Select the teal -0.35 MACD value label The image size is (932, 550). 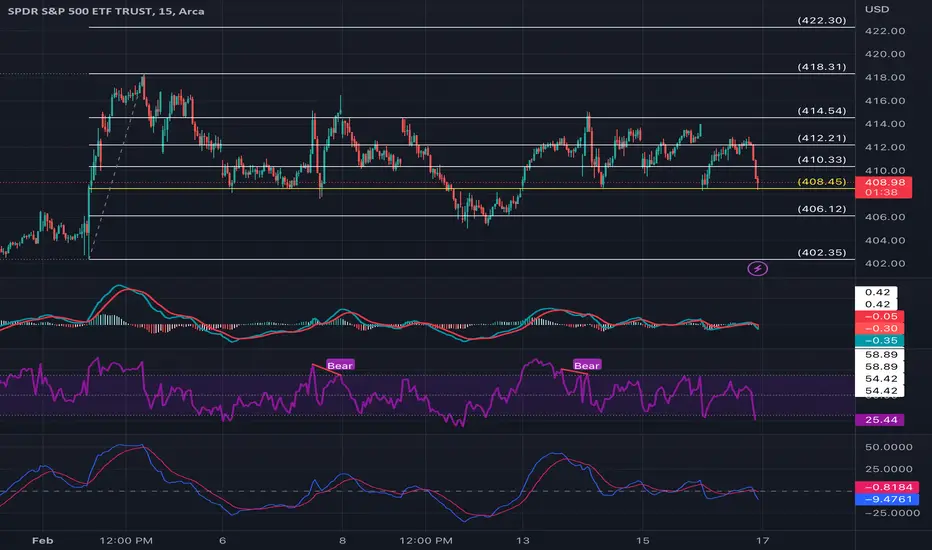click(880, 340)
